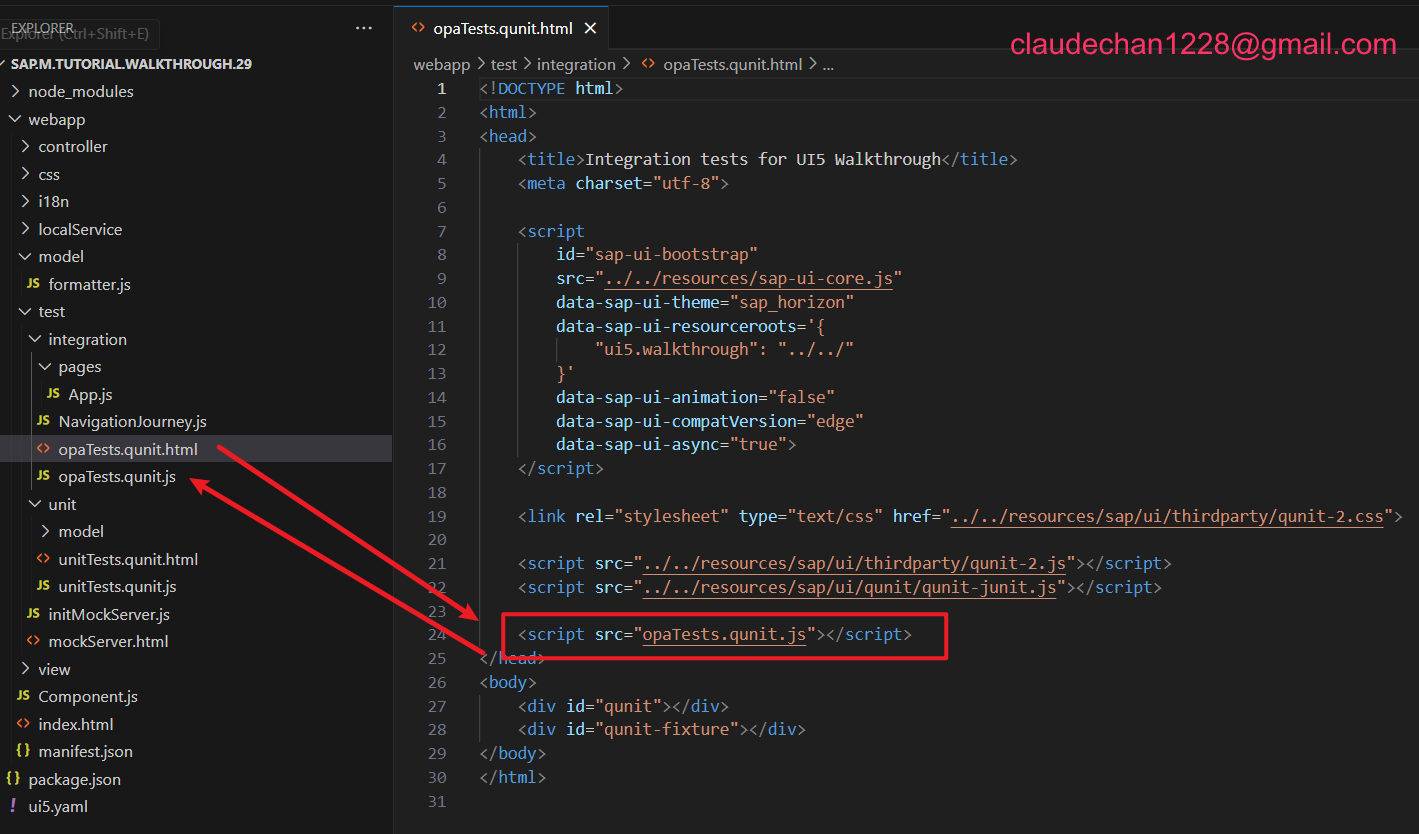The width and height of the screenshot is (1419, 834).
Task: Collapse the integration folder
Action: point(35,339)
